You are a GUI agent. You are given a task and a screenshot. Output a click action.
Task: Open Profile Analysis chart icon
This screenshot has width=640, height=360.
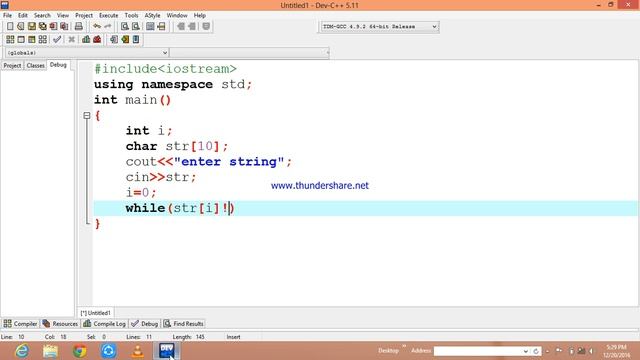(x=86, y=40)
